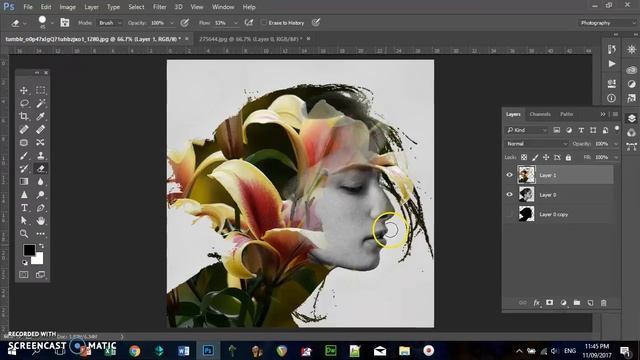Open the Filter menu
The image size is (640, 360).
tap(159, 7)
